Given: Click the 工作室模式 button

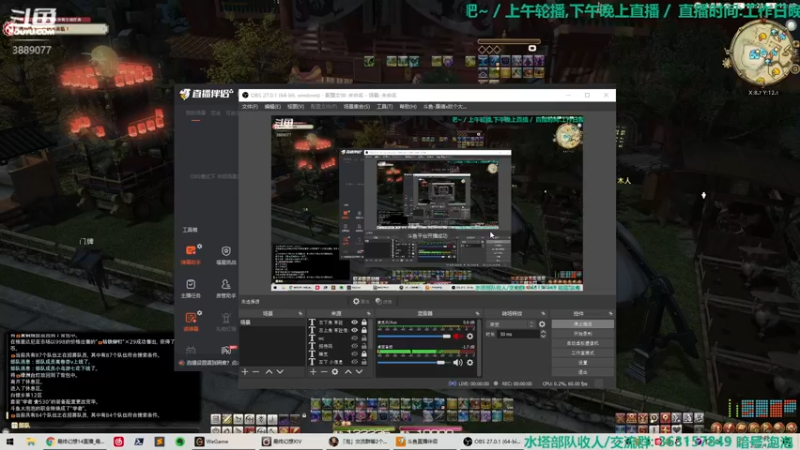Looking at the screenshot, I should 583,353.
